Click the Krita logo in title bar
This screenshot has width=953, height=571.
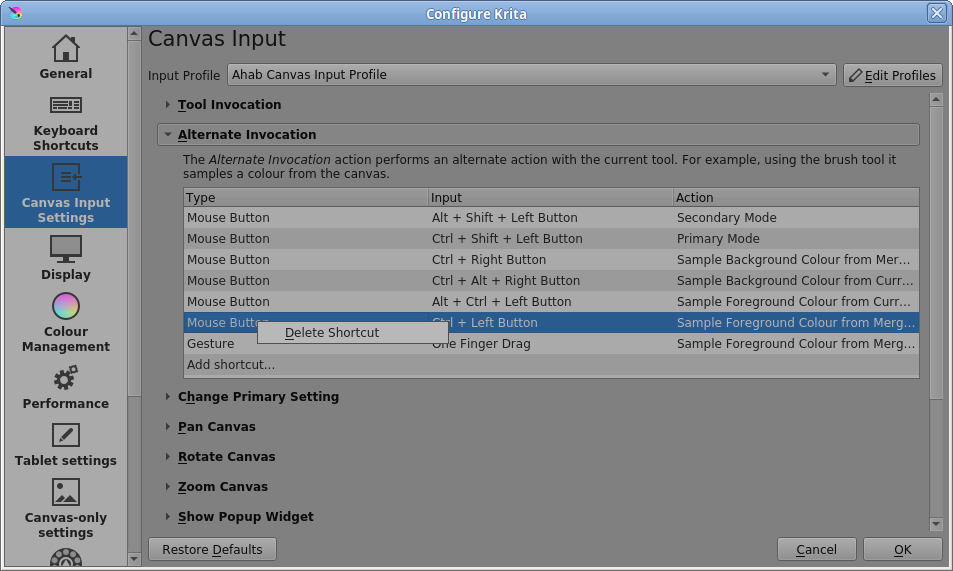(15, 13)
